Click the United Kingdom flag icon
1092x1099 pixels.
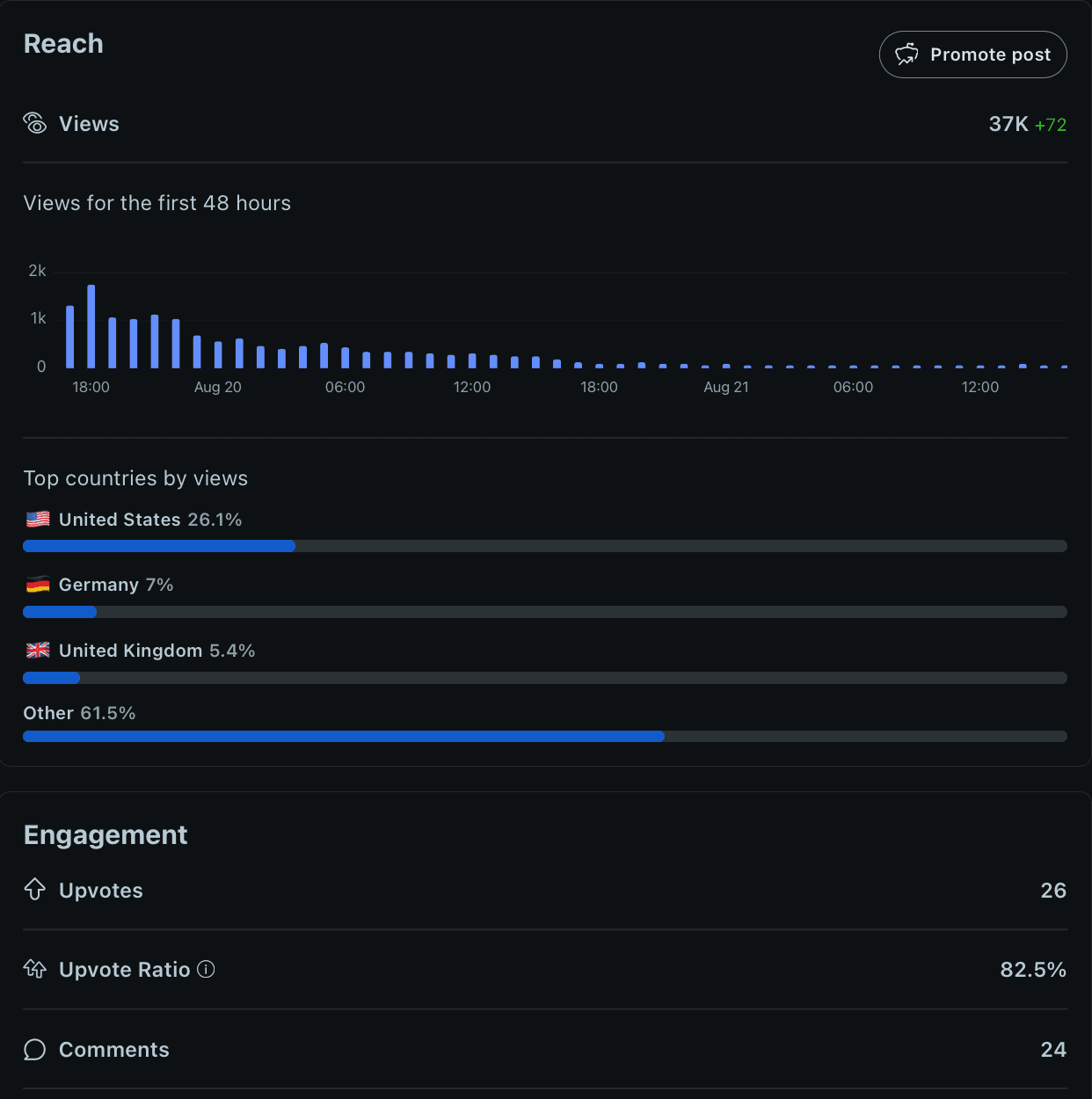click(x=38, y=651)
